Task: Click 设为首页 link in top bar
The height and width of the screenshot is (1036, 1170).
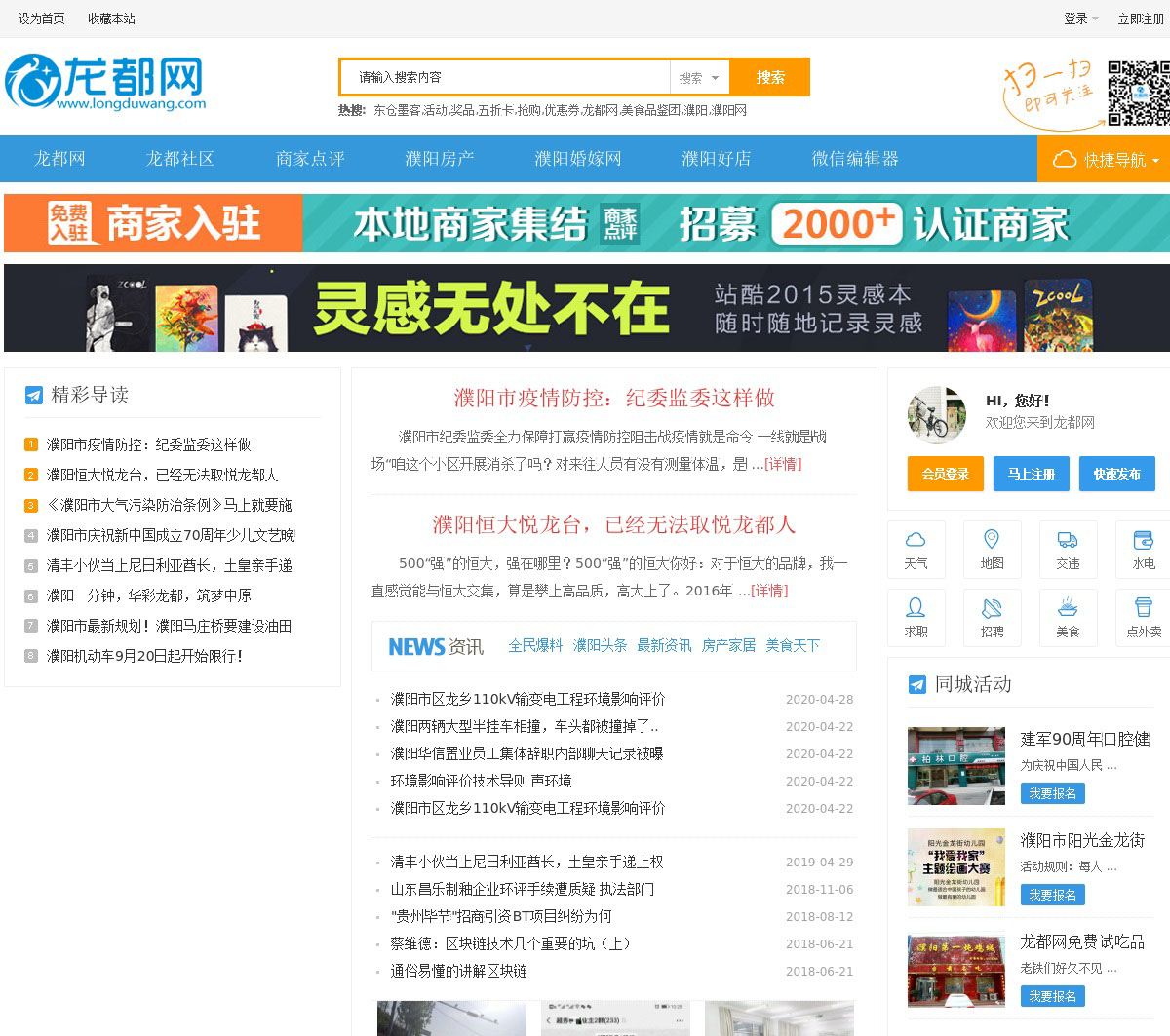Action: tap(41, 19)
